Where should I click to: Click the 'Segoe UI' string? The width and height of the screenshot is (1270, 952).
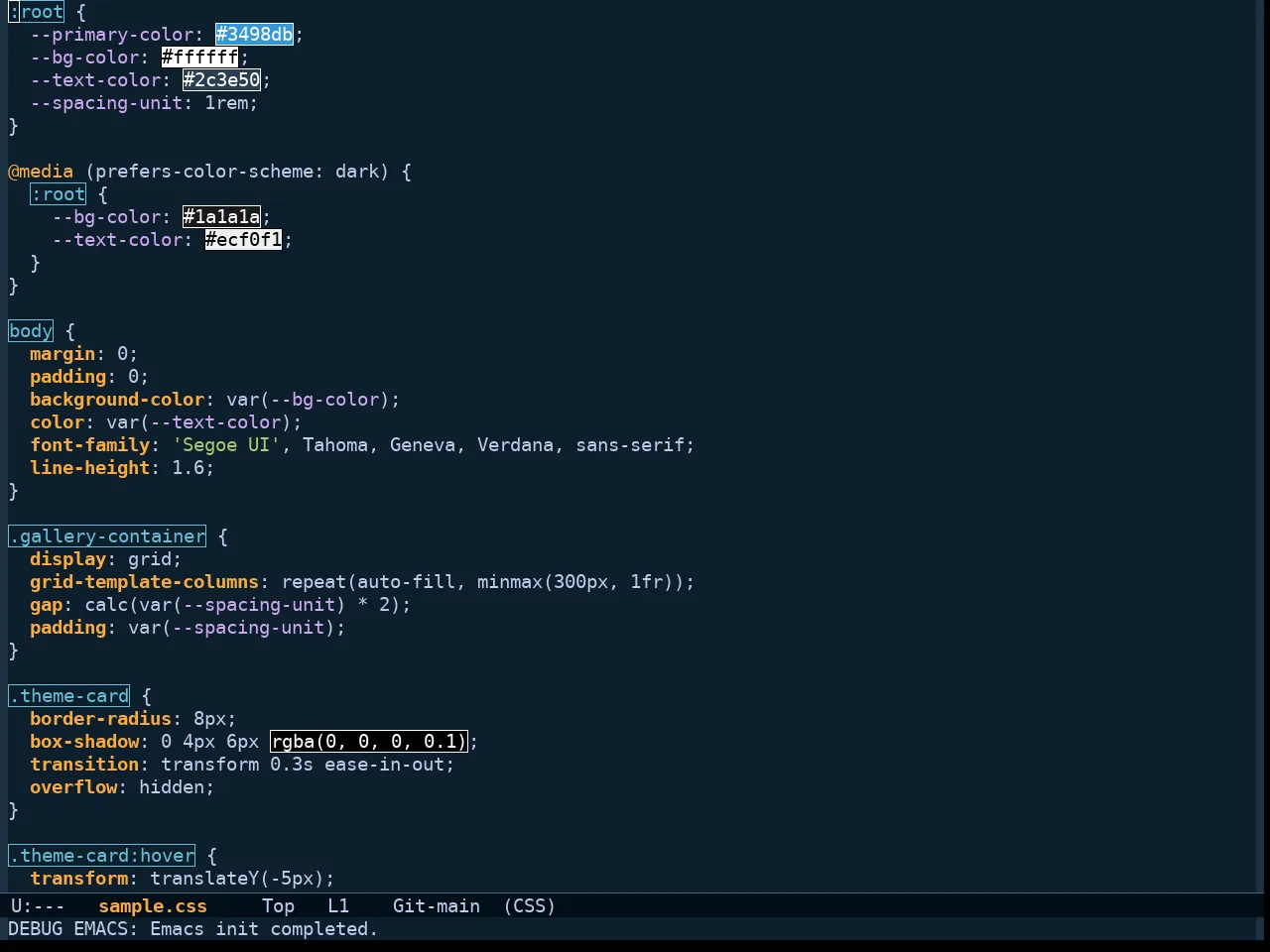(226, 445)
